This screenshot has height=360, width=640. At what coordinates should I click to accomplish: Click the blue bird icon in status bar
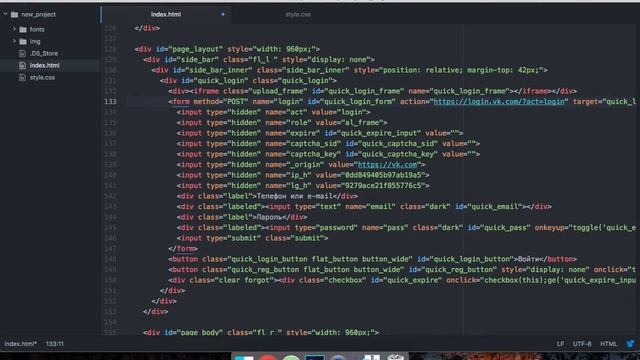tap(631, 344)
